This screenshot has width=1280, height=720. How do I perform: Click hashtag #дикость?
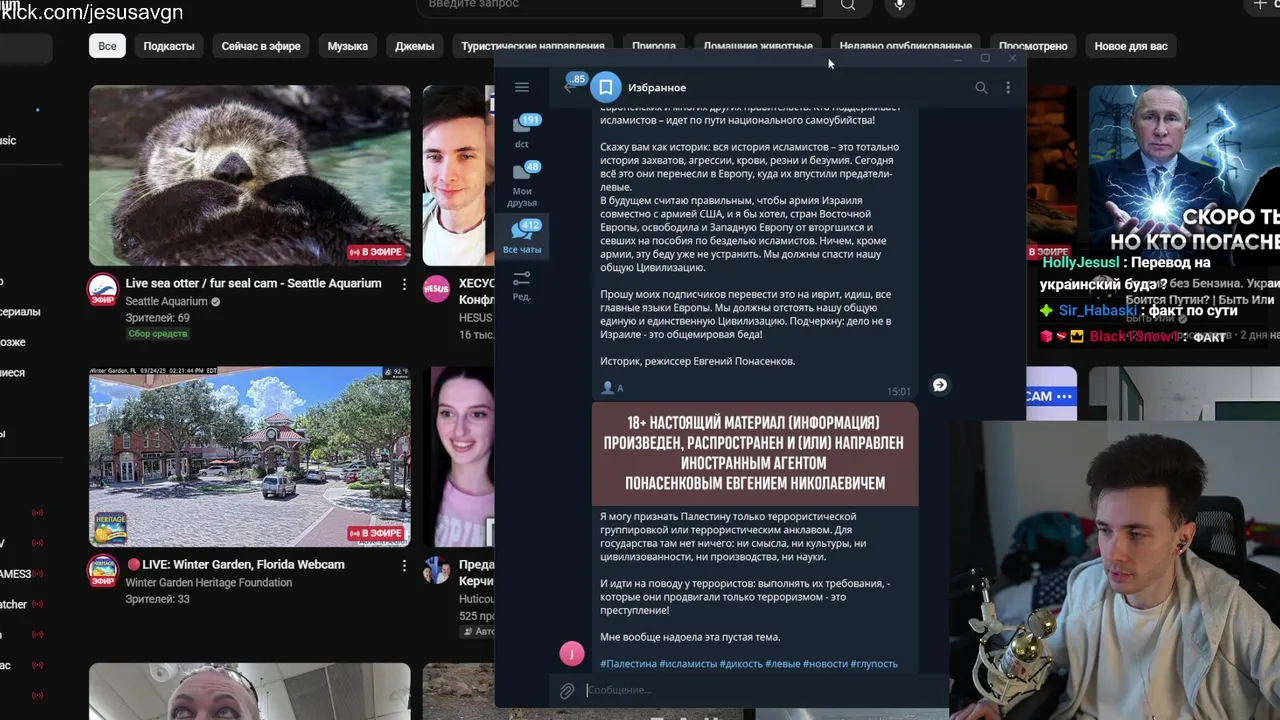point(741,664)
